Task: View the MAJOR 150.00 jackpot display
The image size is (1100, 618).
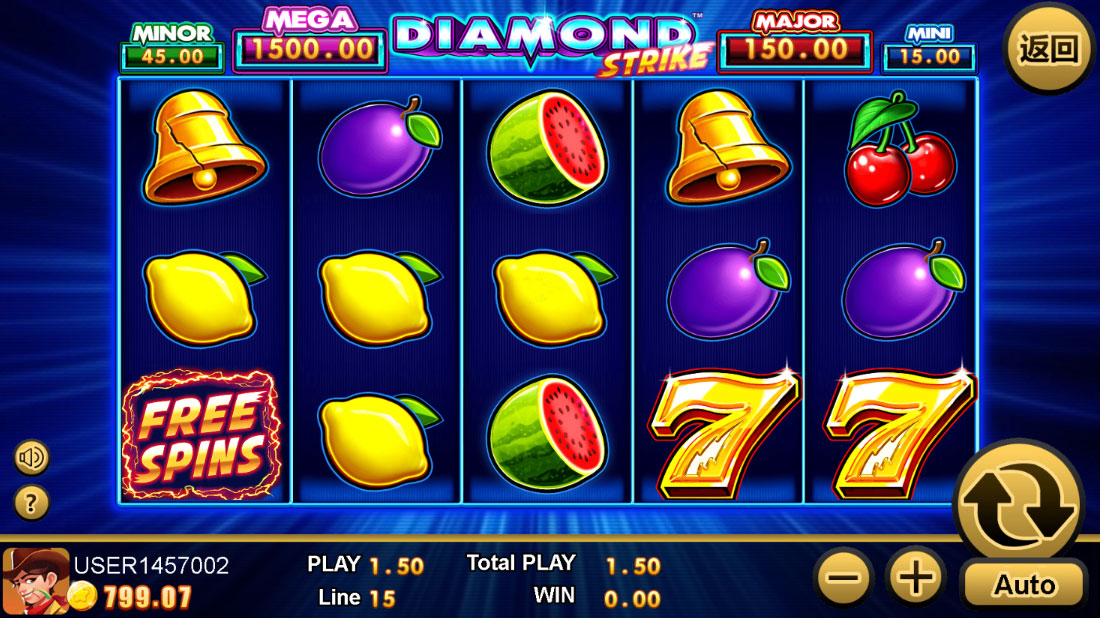Action: coord(795,42)
